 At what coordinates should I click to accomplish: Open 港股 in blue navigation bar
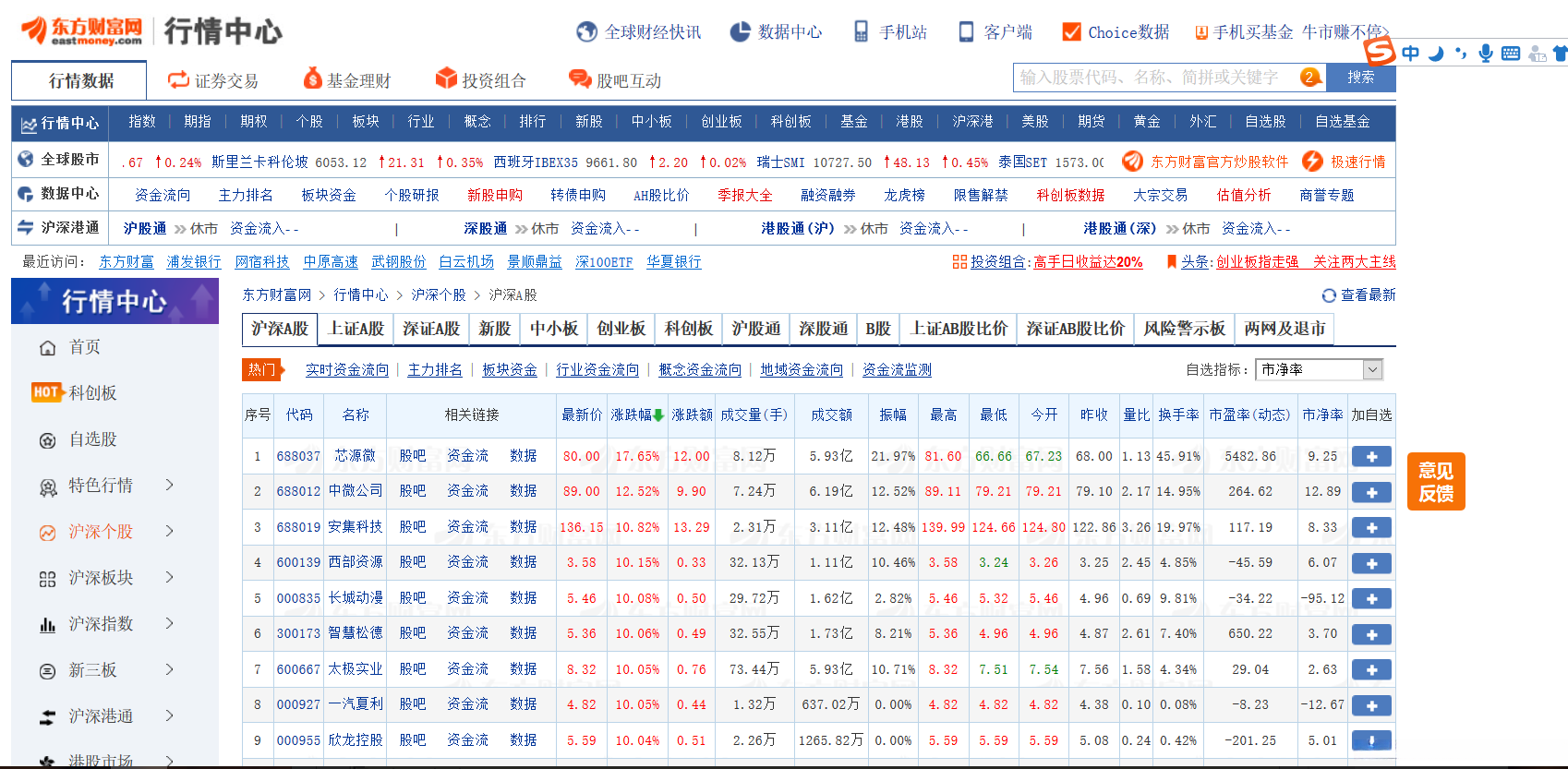coord(910,122)
